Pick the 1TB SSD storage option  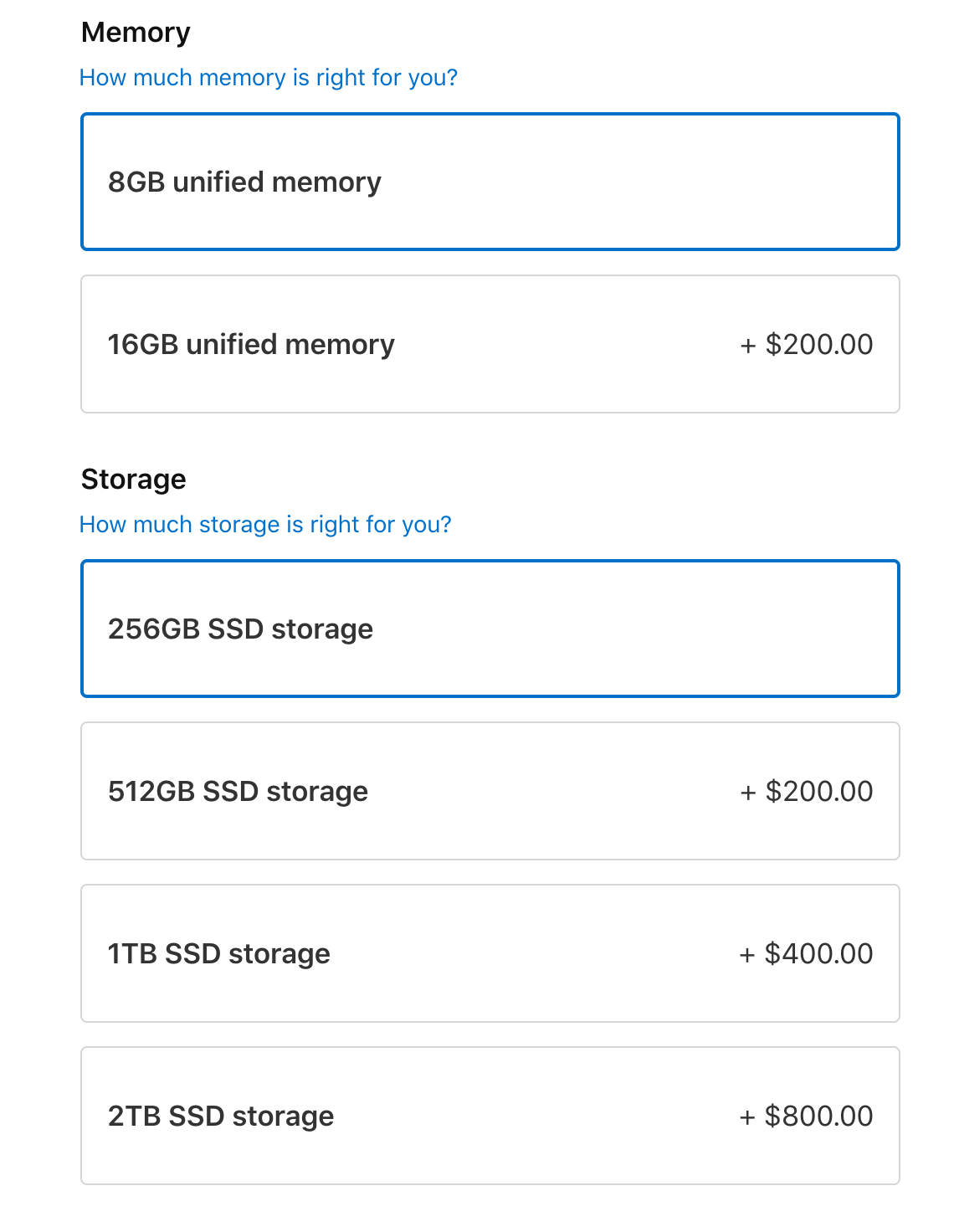click(490, 953)
